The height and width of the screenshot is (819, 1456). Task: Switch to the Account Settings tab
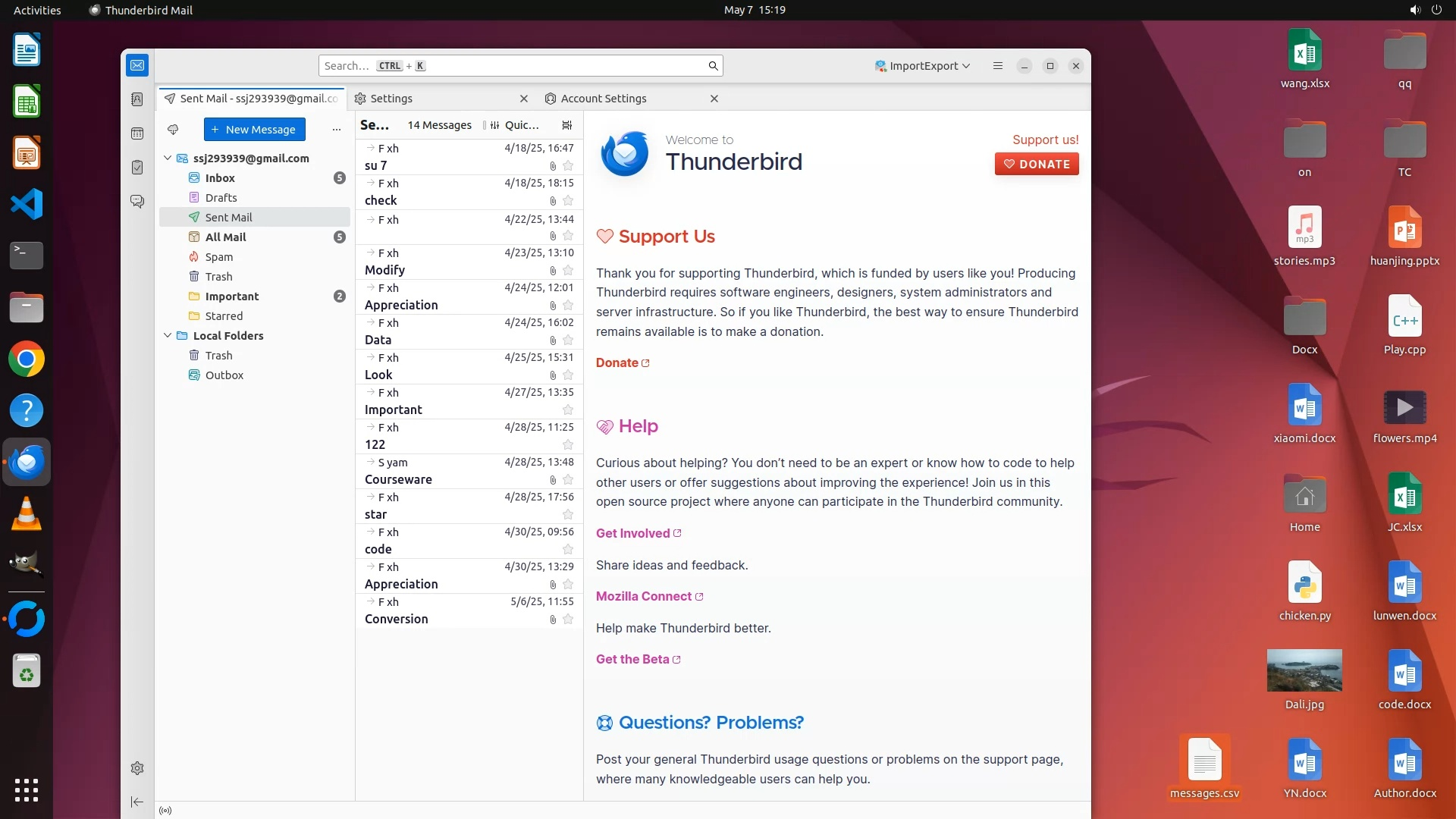click(604, 99)
